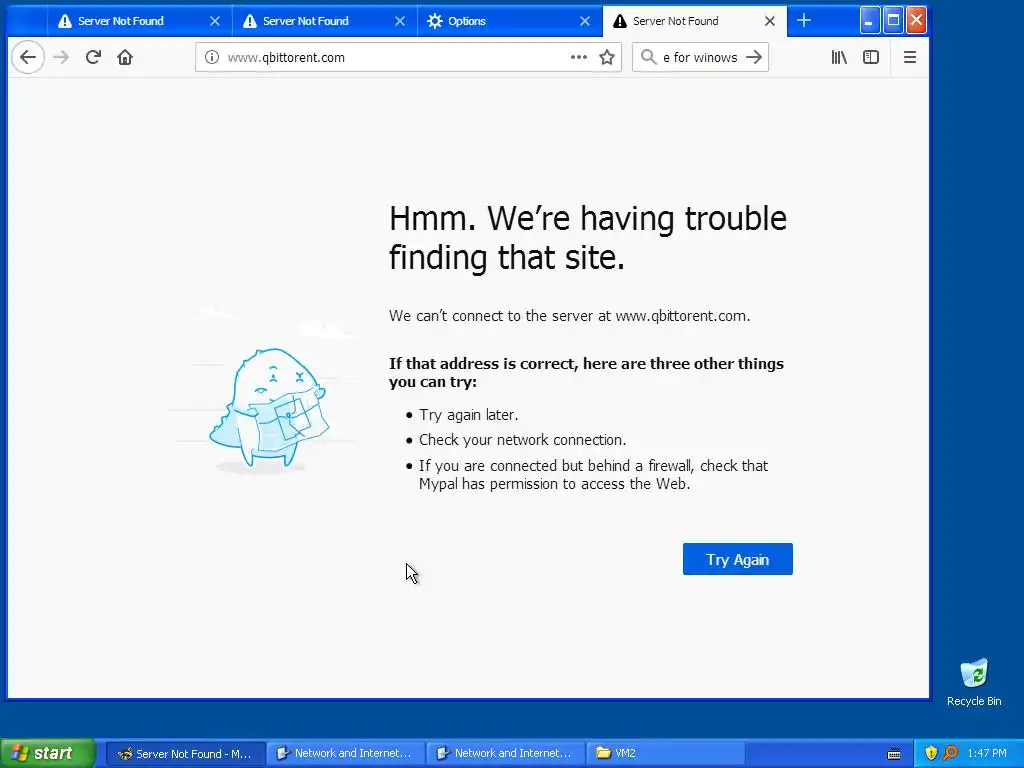Open the Library bookshelf icon
1024x768 pixels.
pos(839,57)
